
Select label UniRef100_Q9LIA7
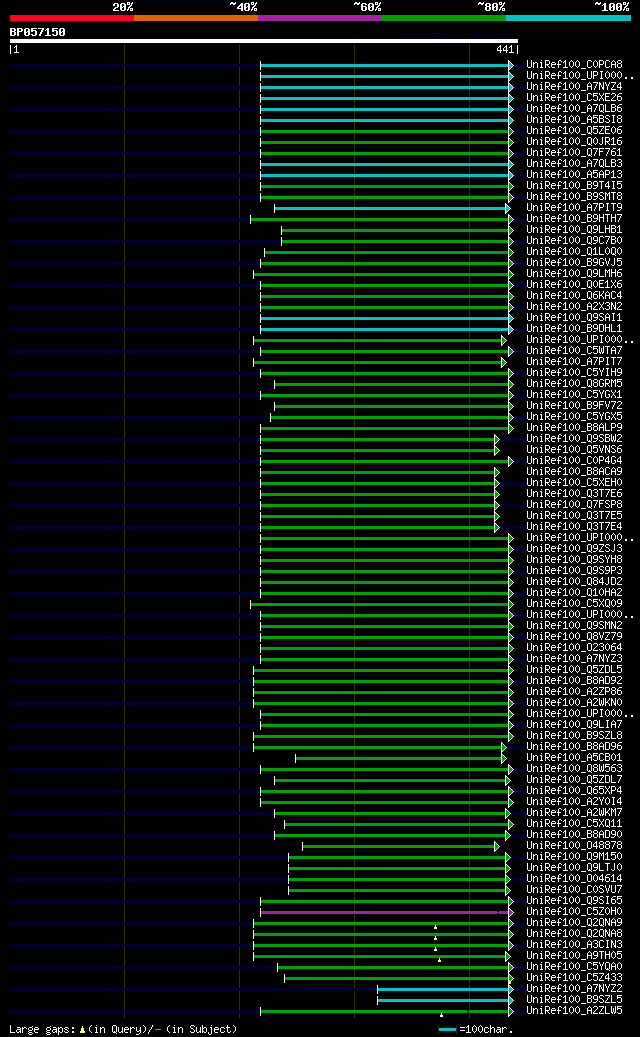574,725
